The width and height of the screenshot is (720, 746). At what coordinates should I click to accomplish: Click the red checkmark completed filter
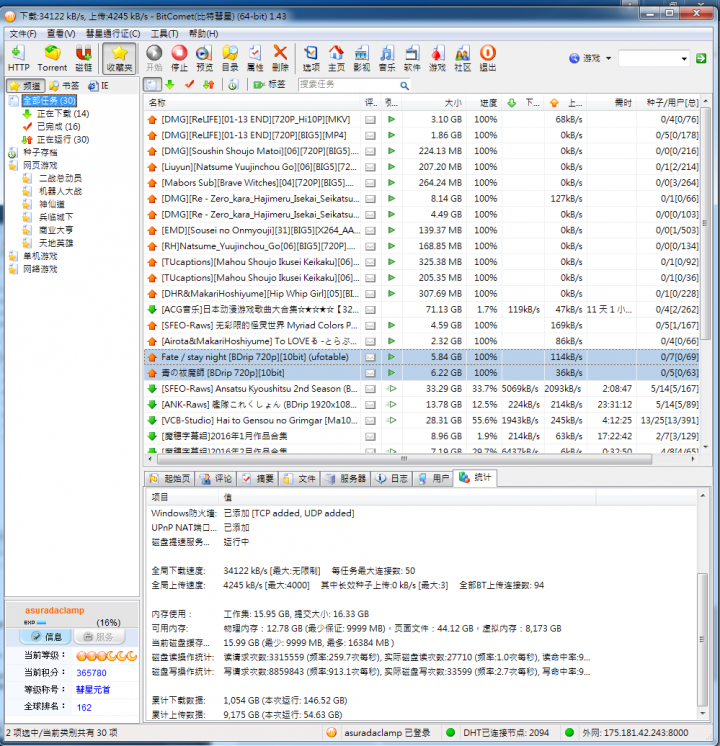(x=189, y=85)
